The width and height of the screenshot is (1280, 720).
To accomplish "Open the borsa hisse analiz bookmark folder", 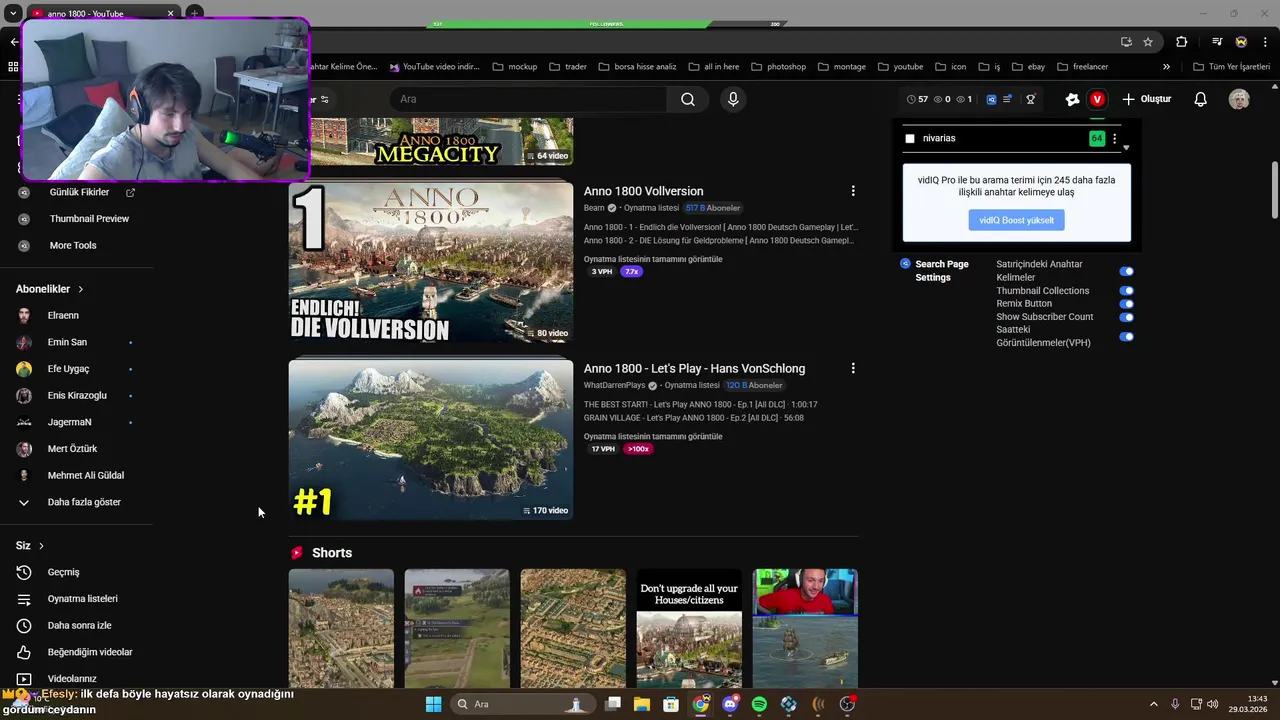I will coord(637,67).
